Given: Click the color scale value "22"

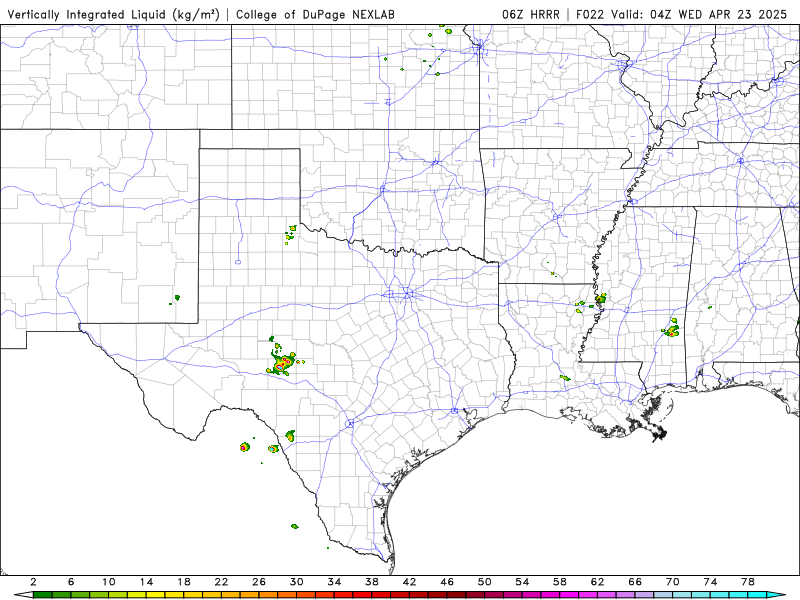Looking at the screenshot, I should 221,582.
